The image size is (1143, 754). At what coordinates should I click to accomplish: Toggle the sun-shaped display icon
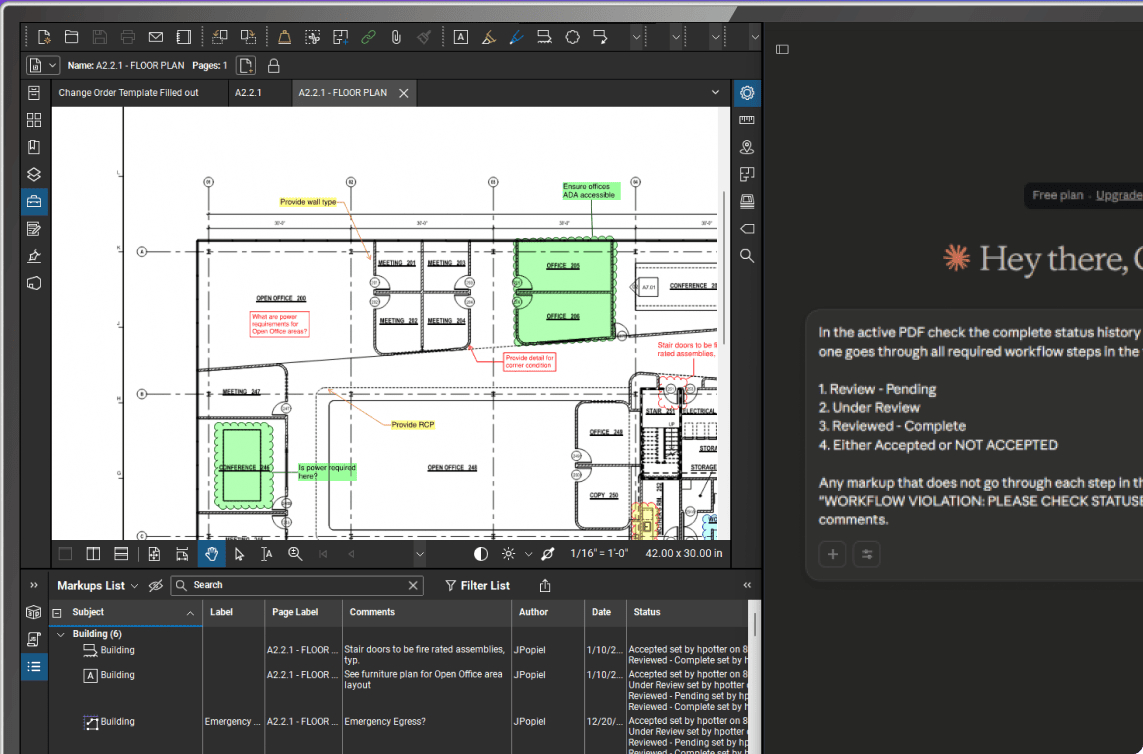click(508, 553)
